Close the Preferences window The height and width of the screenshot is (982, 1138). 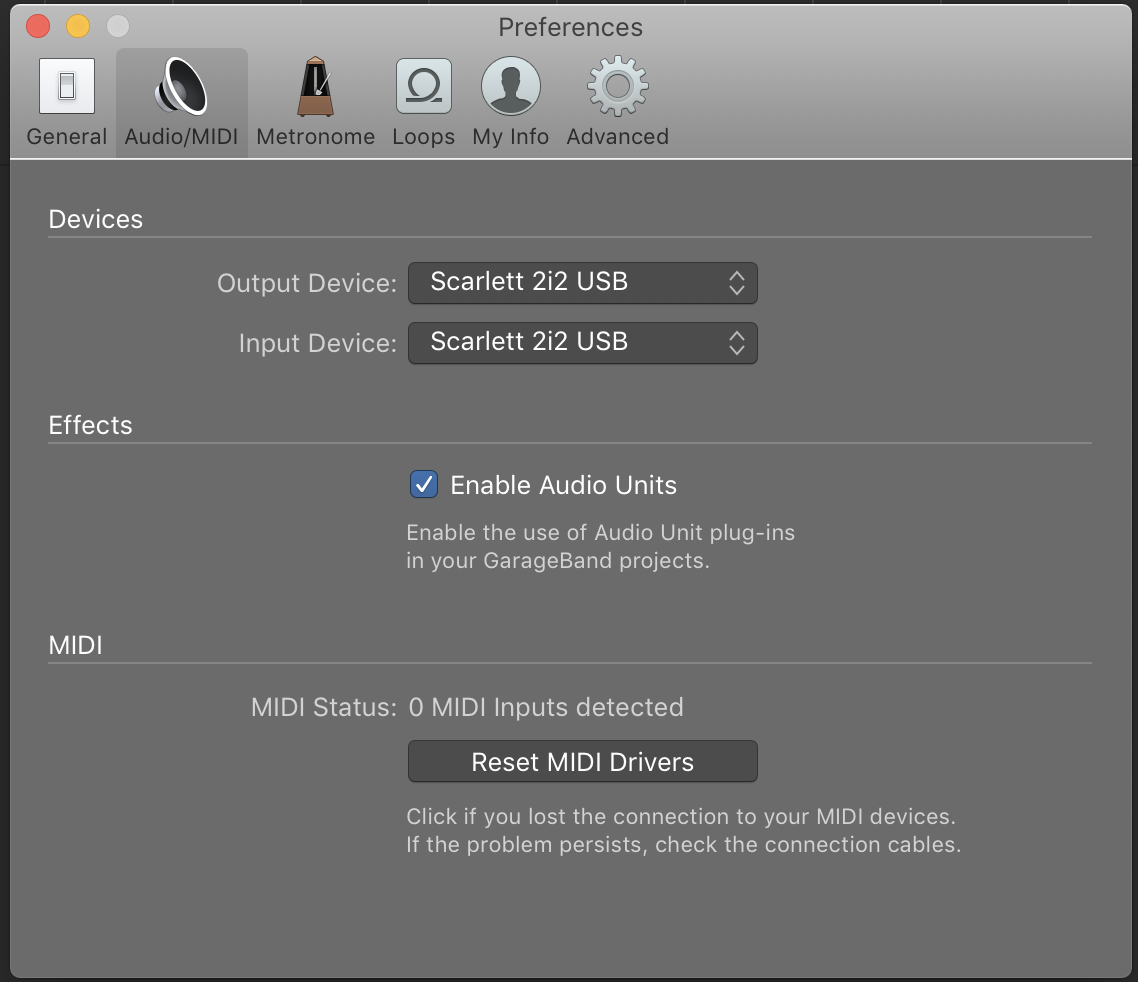38,26
